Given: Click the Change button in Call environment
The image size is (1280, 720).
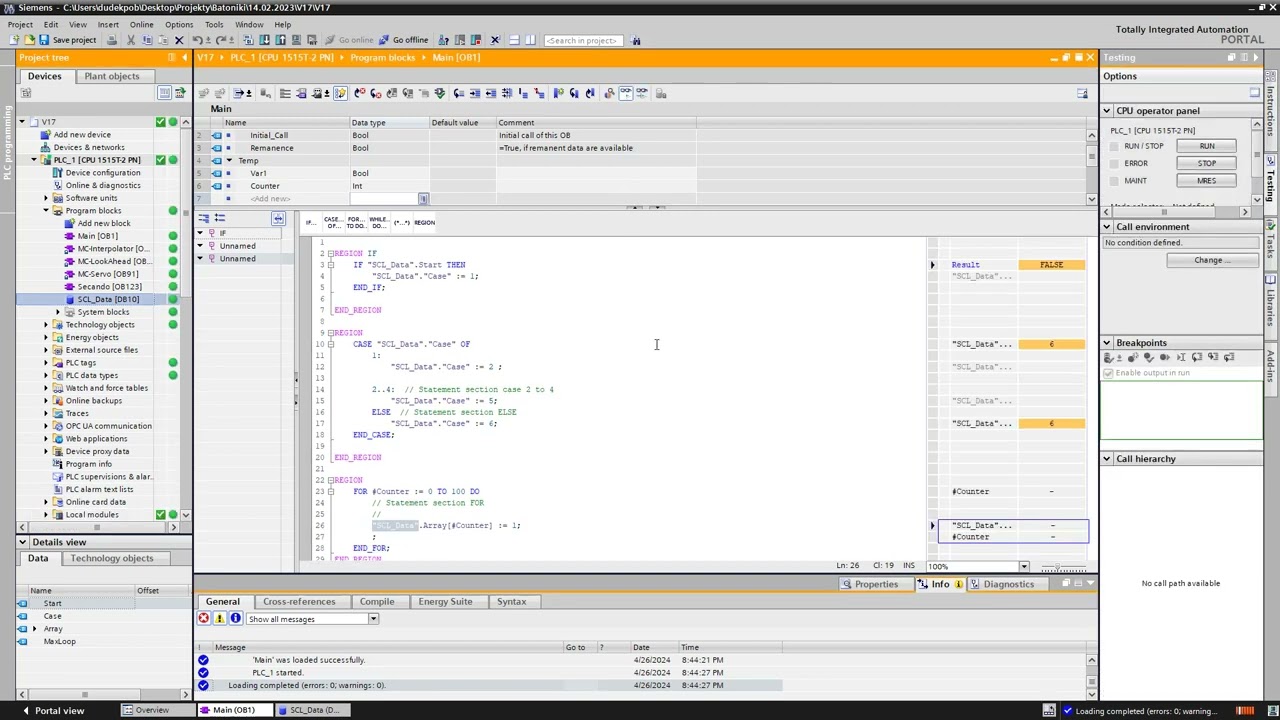Looking at the screenshot, I should tap(1211, 260).
